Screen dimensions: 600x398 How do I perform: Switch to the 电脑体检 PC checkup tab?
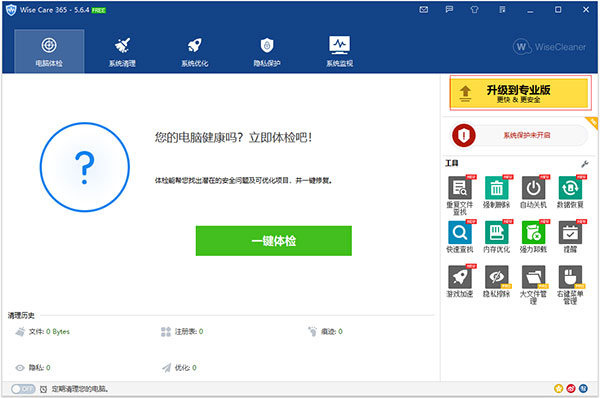click(49, 51)
